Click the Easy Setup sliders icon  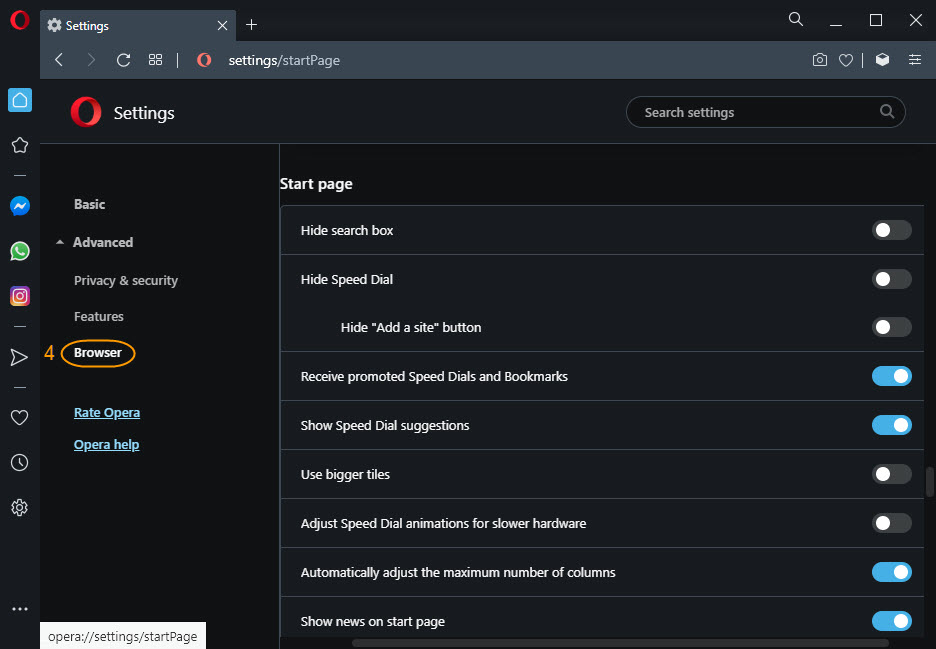[x=915, y=60]
